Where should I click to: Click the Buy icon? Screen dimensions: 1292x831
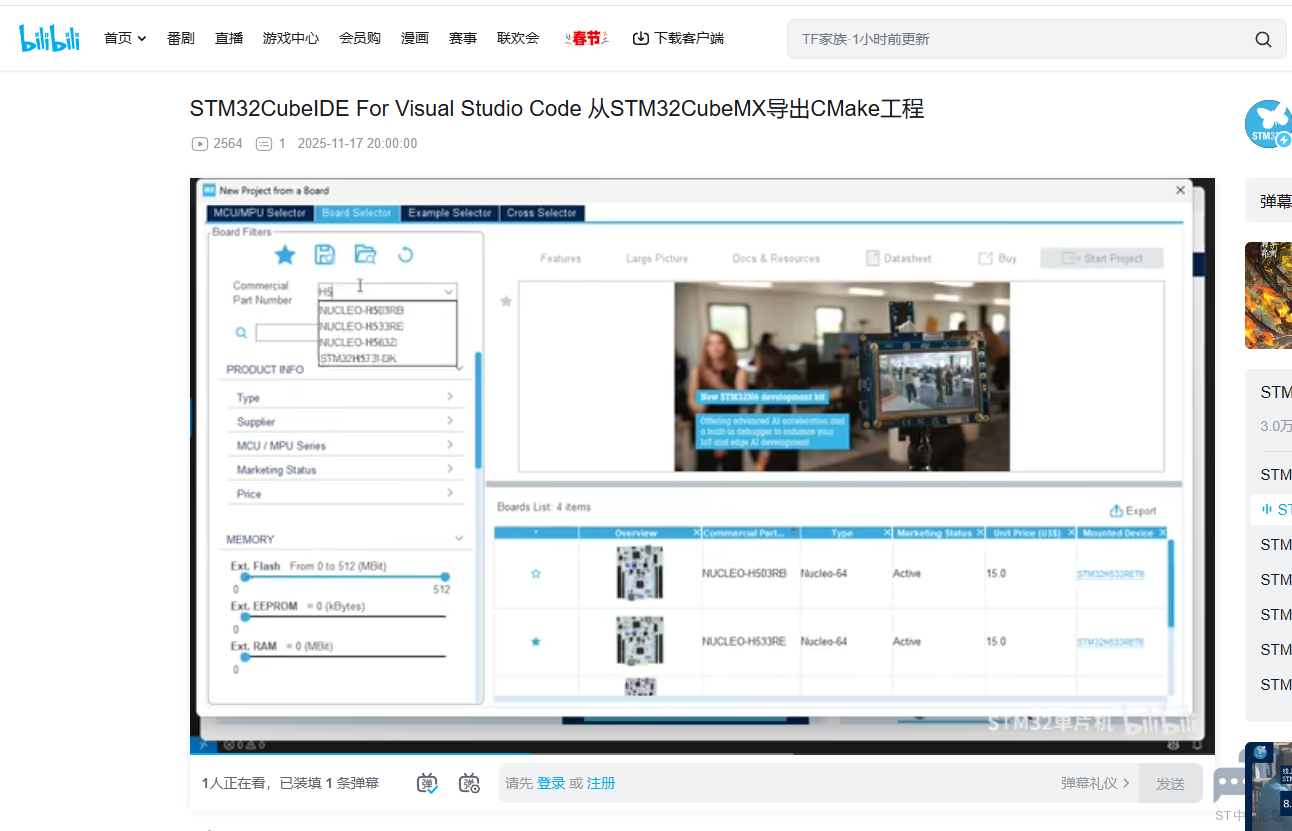point(986,258)
